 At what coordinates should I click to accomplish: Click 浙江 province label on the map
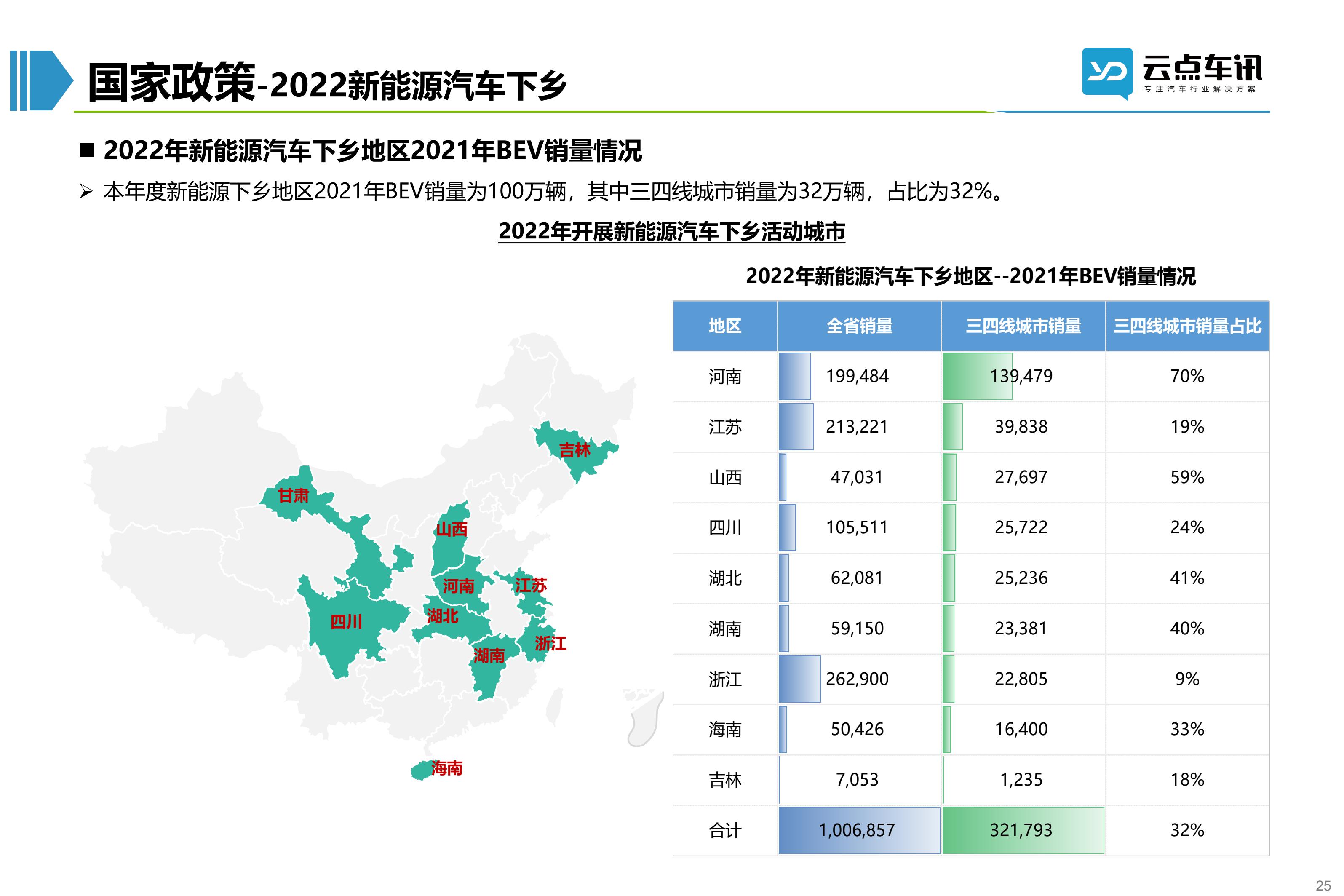pos(550,643)
